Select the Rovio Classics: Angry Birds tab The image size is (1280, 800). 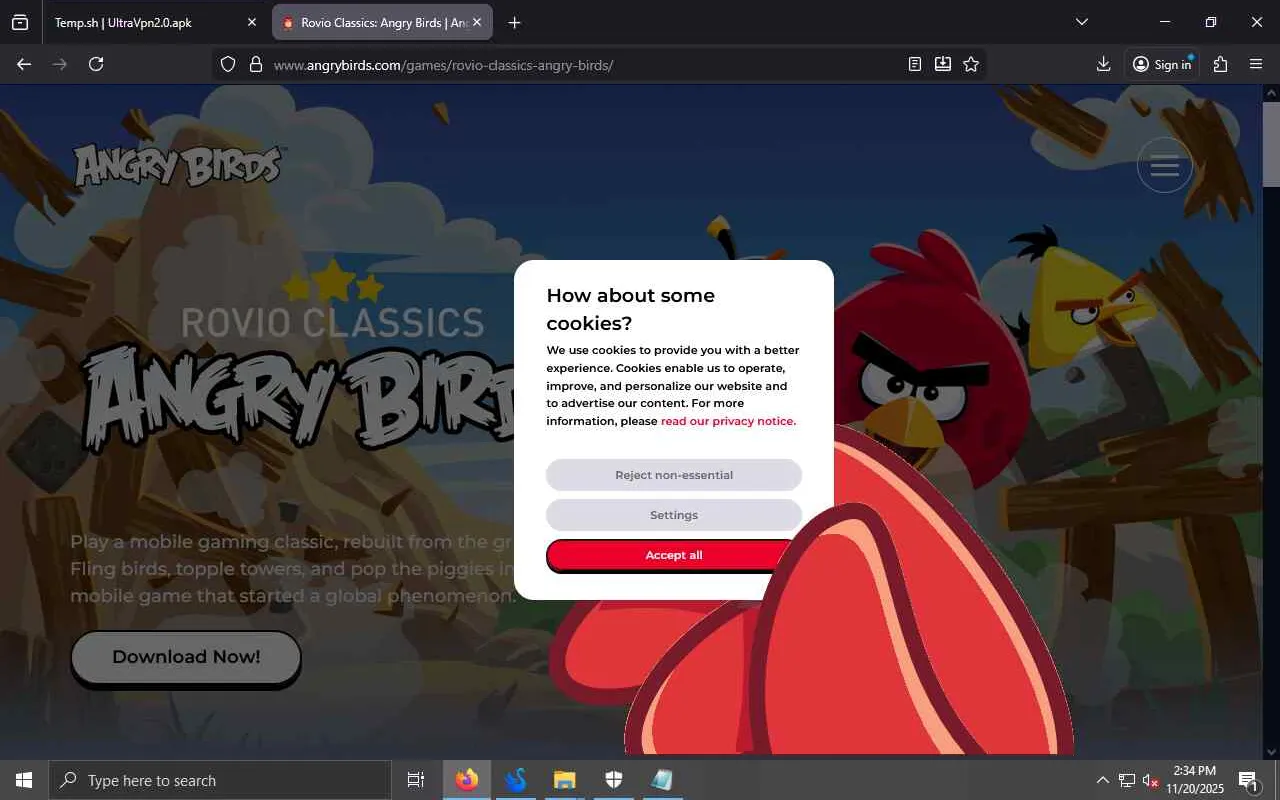click(x=382, y=22)
